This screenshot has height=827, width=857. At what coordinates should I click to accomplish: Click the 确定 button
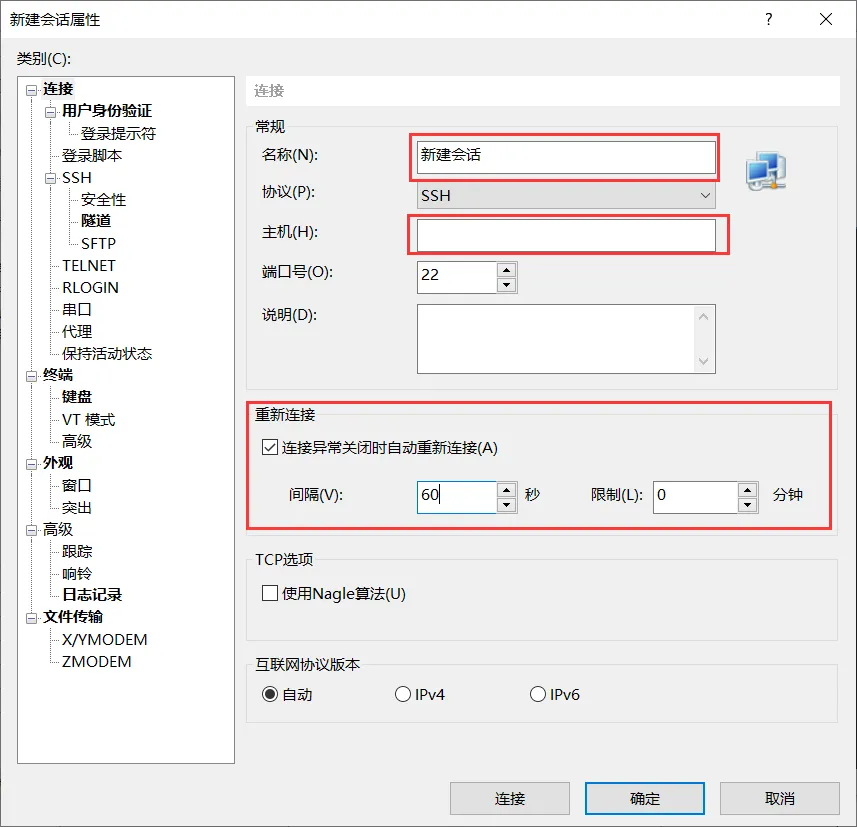click(x=644, y=798)
